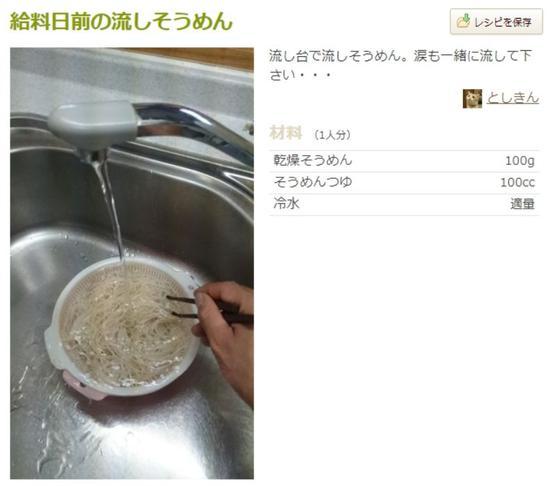Click the 材料 heading
Viewport: 550px width, 486px height.
point(286,133)
